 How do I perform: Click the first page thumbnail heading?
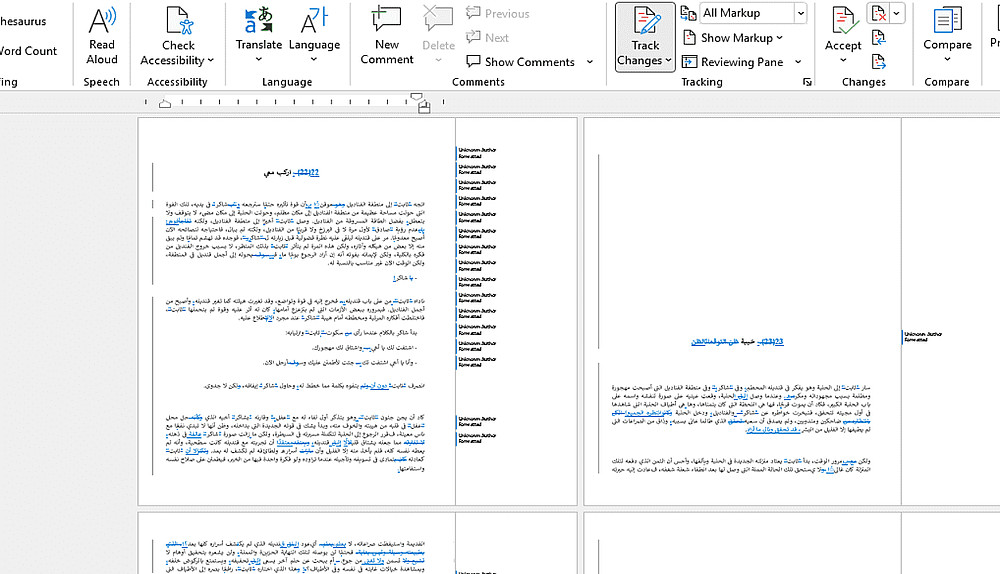[291, 172]
